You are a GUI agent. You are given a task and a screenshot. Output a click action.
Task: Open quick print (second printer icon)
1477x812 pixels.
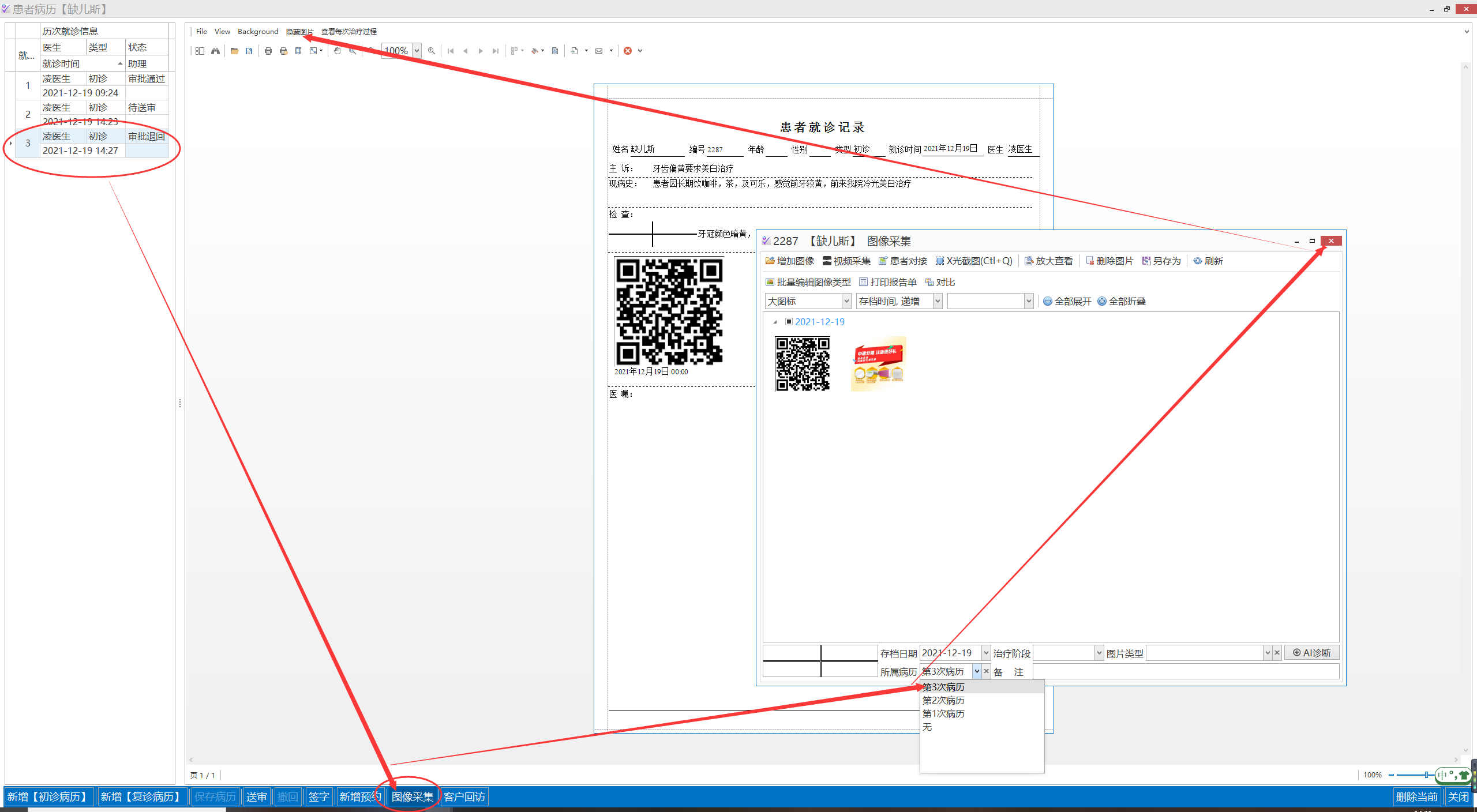[x=283, y=51]
